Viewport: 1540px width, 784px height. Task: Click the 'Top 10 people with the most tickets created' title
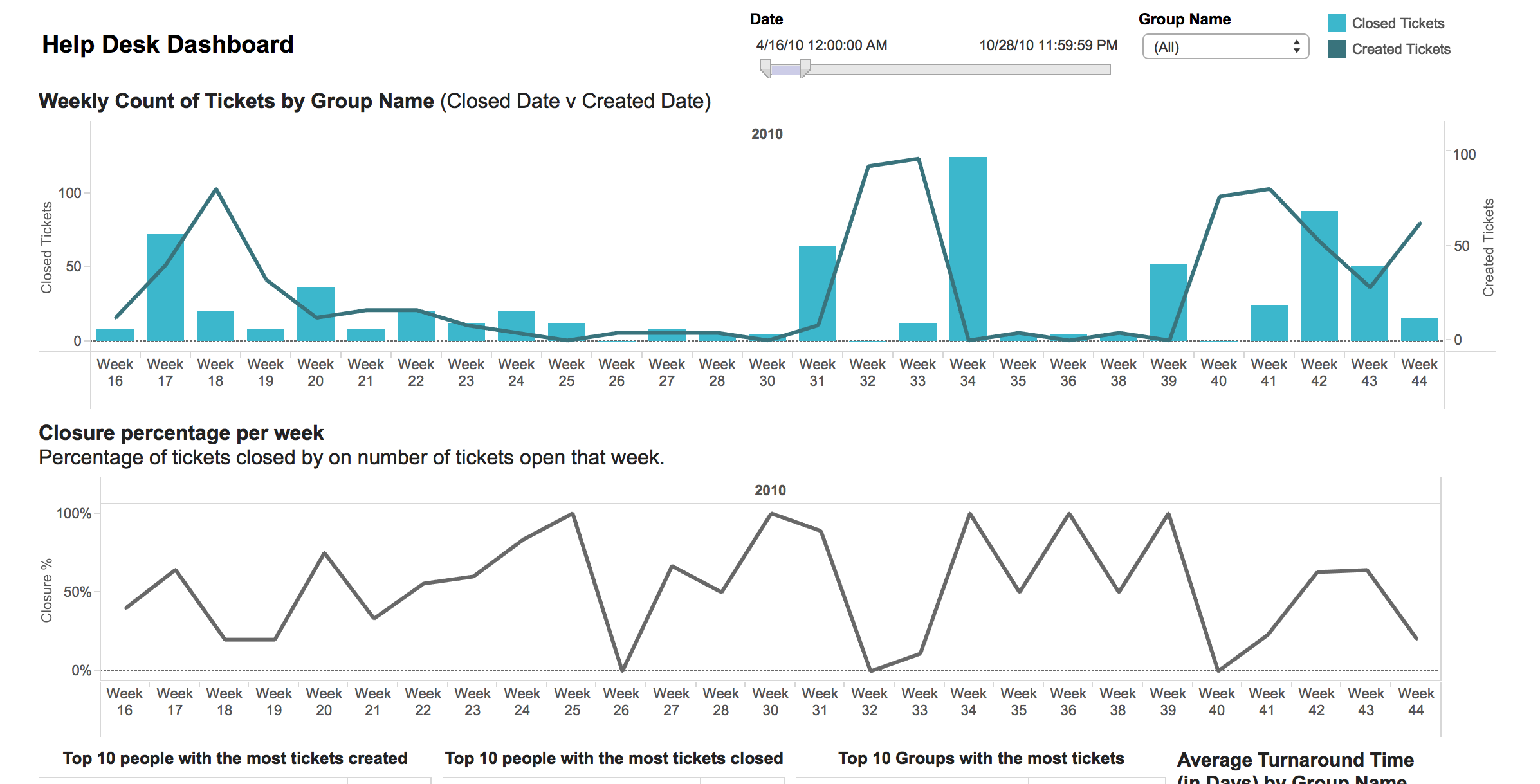pos(235,758)
